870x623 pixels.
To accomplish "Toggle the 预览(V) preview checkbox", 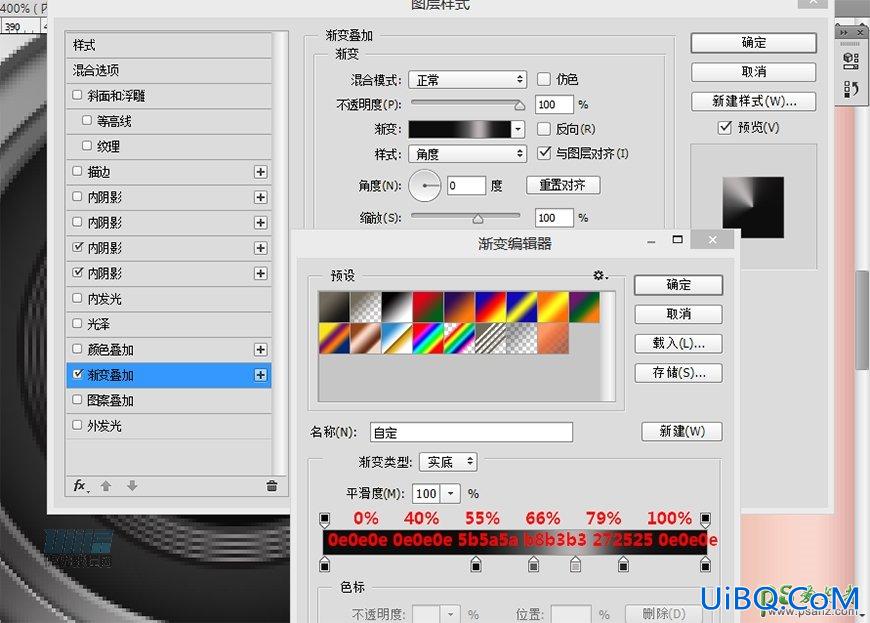I will (x=724, y=127).
